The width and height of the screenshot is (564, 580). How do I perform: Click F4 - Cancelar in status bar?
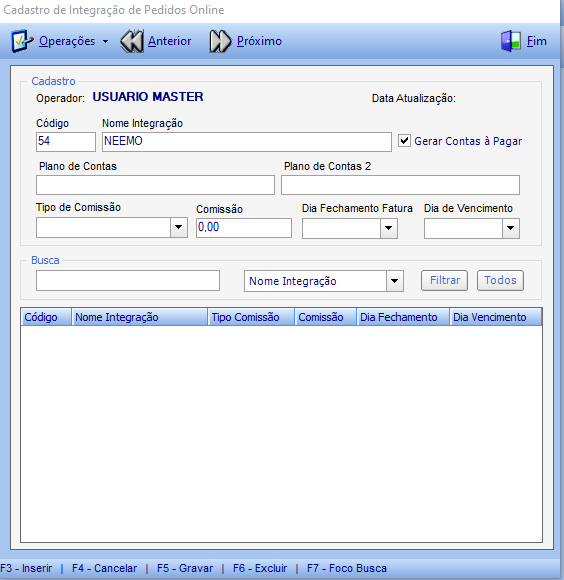pos(104,568)
